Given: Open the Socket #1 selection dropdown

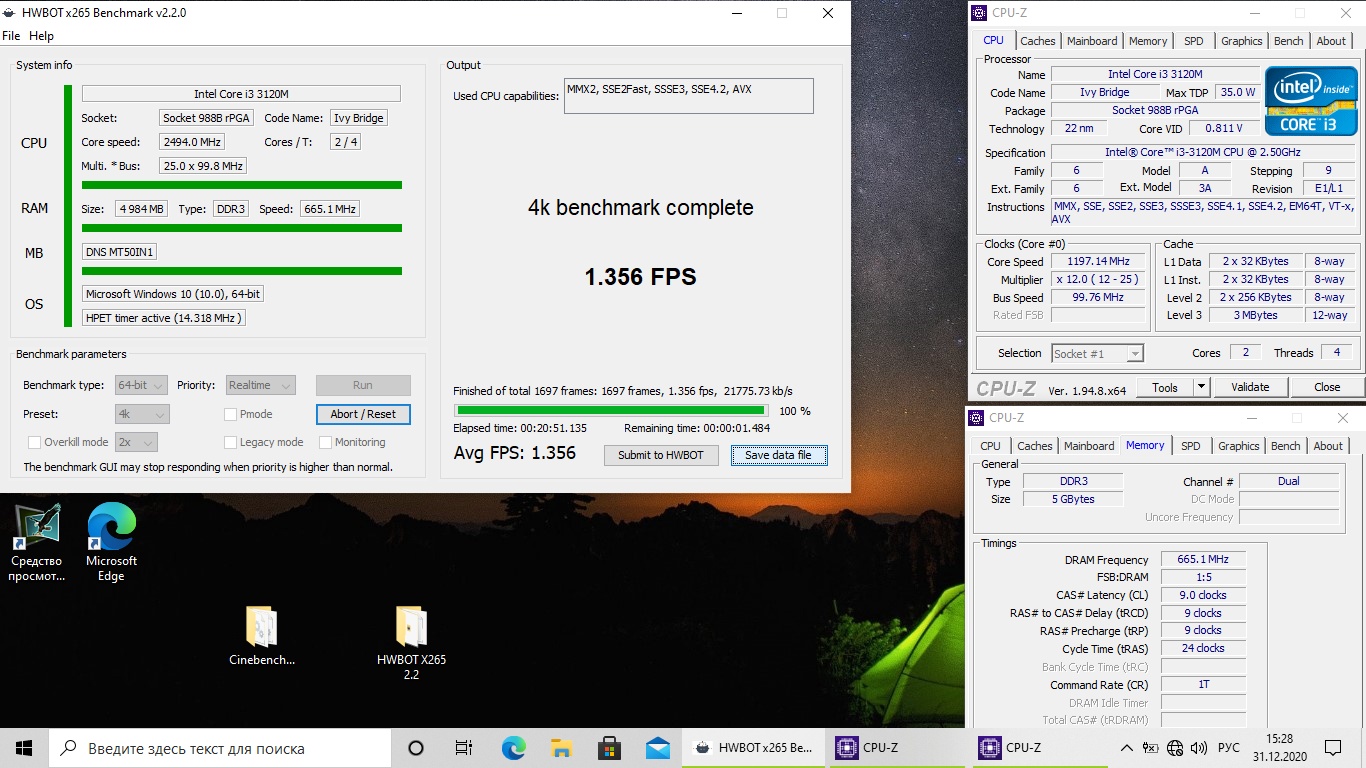Looking at the screenshot, I should point(1096,353).
